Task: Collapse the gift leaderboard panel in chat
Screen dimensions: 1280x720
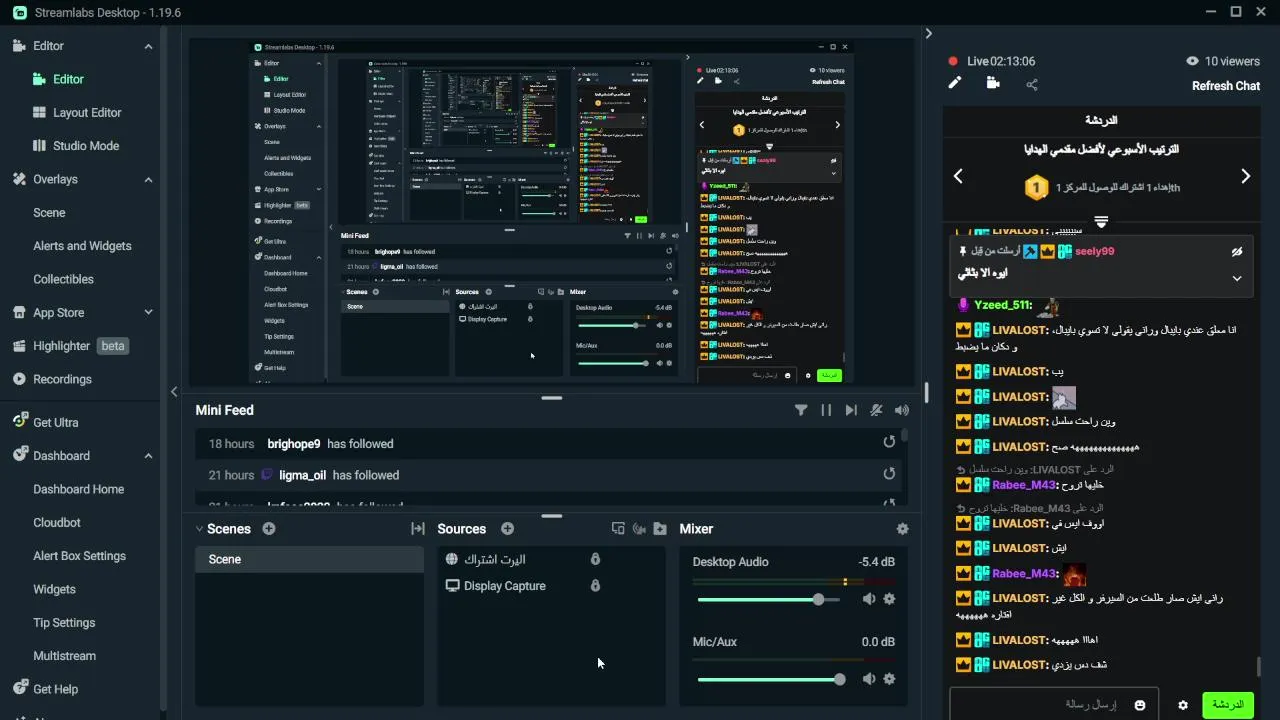Action: click(1101, 222)
